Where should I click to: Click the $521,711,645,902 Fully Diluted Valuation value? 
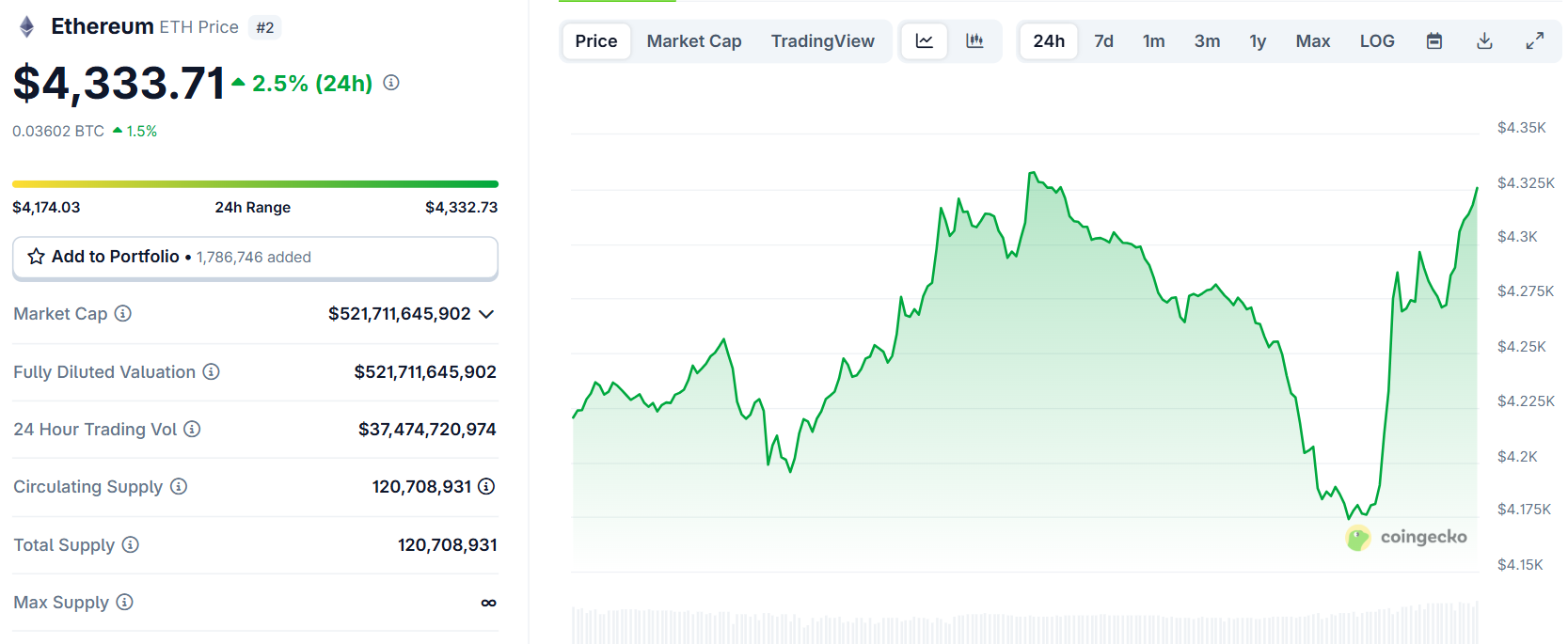point(425,372)
